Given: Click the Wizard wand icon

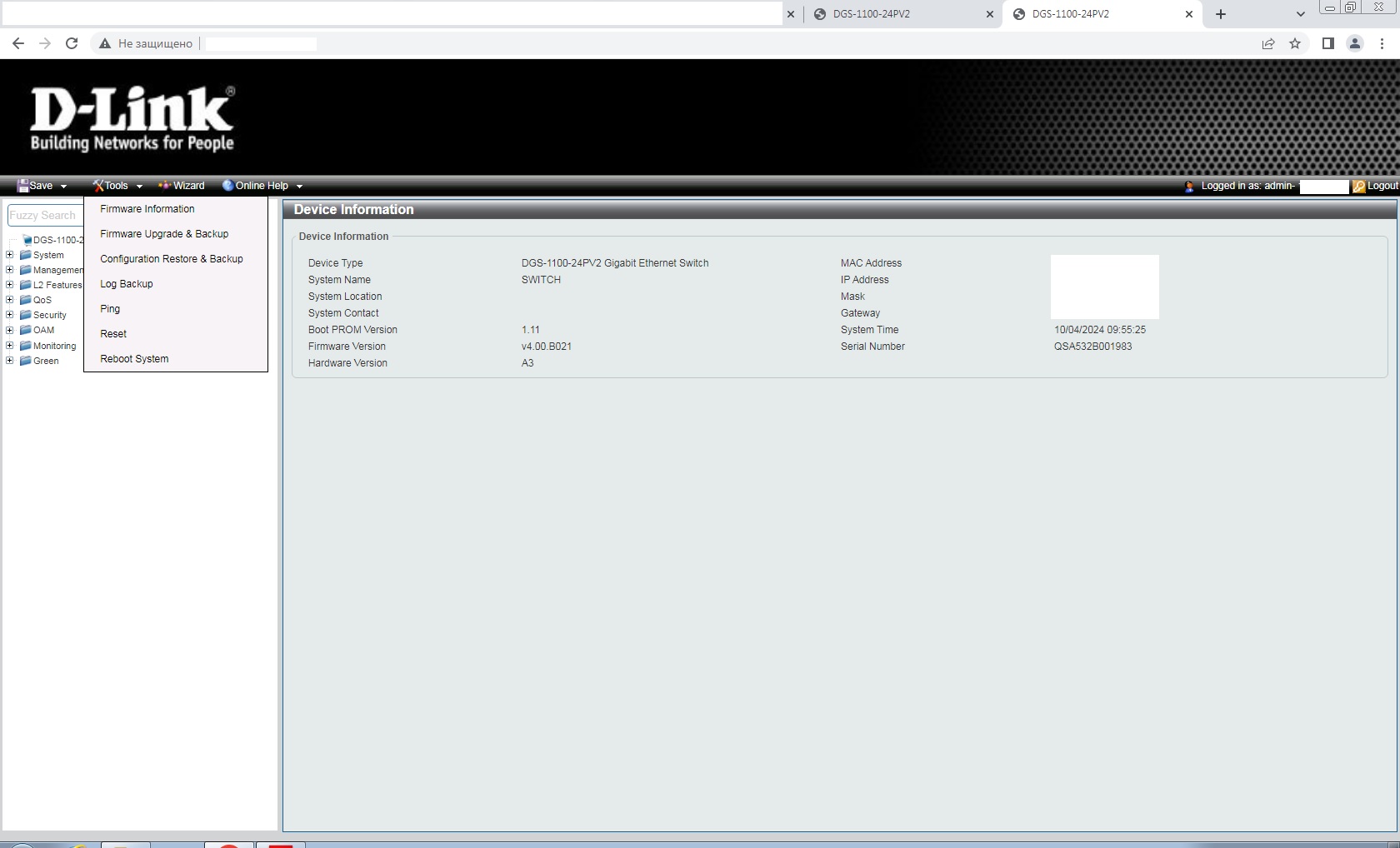Looking at the screenshot, I should (164, 186).
